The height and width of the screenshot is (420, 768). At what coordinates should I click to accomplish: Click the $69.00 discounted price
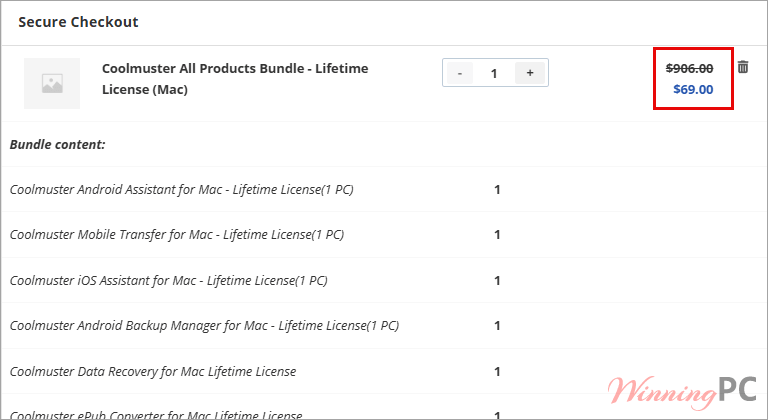pos(693,89)
